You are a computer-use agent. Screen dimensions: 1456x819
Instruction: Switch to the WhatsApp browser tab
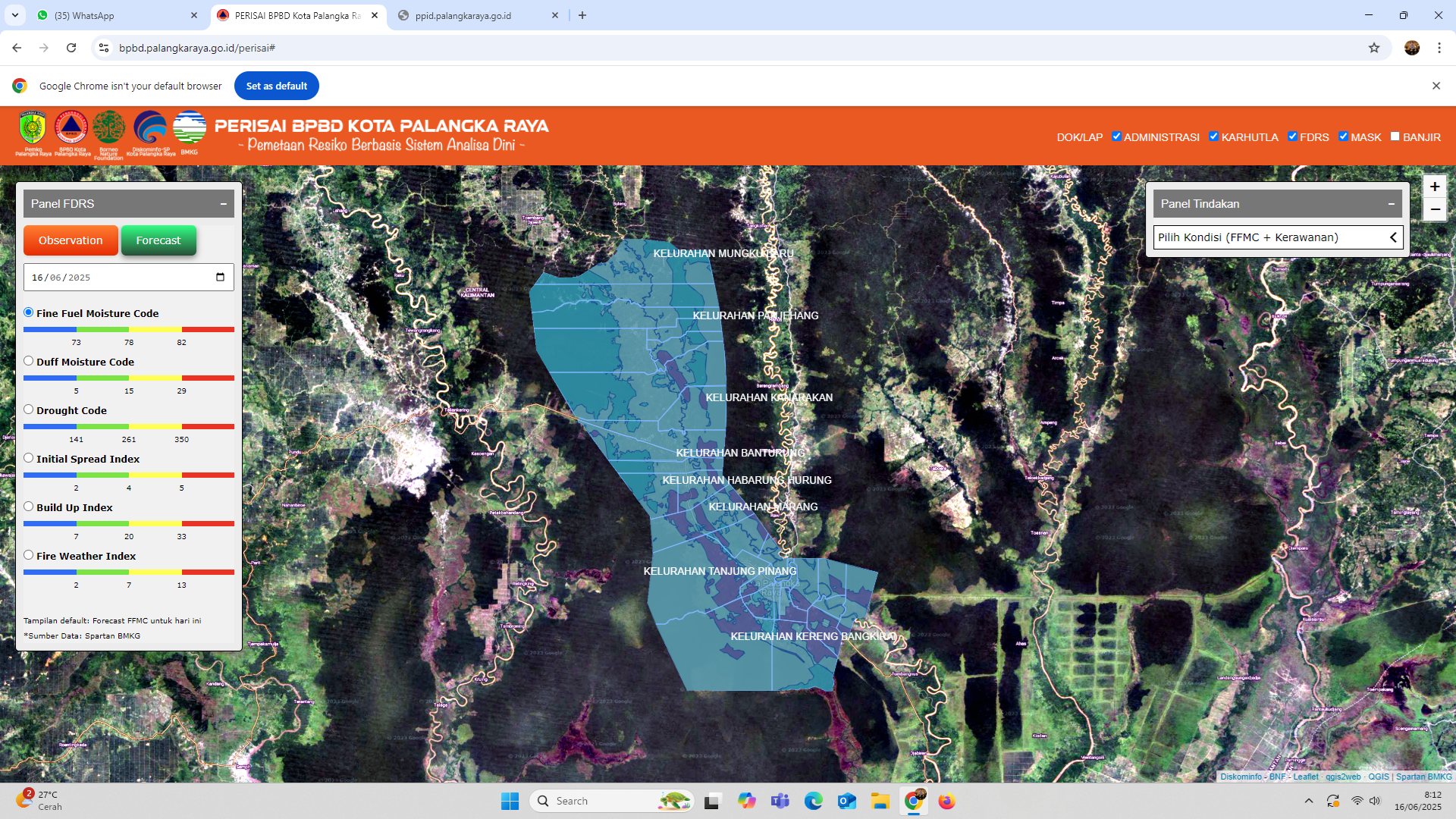click(83, 15)
